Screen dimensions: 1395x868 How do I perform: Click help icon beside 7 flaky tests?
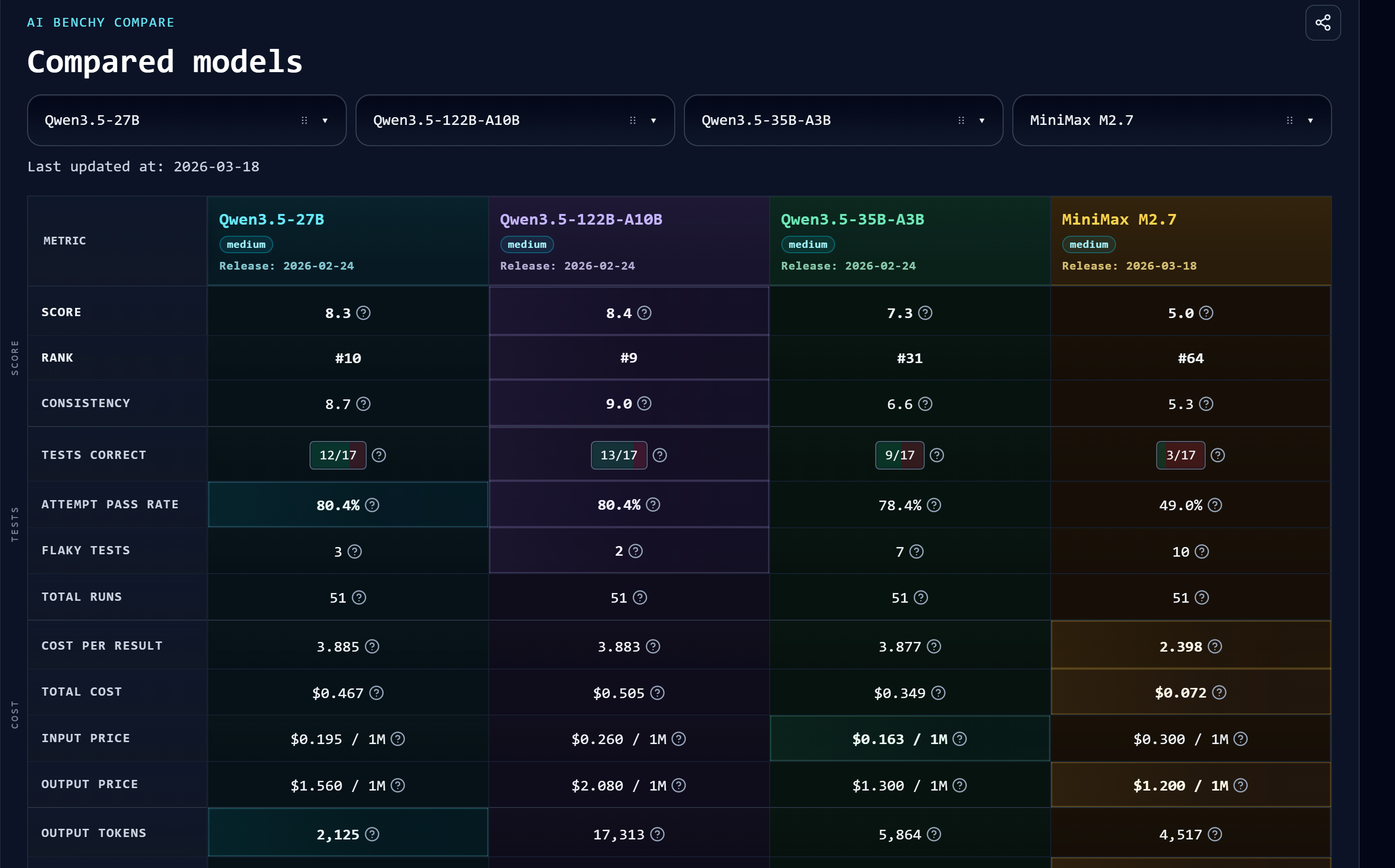[x=916, y=552]
